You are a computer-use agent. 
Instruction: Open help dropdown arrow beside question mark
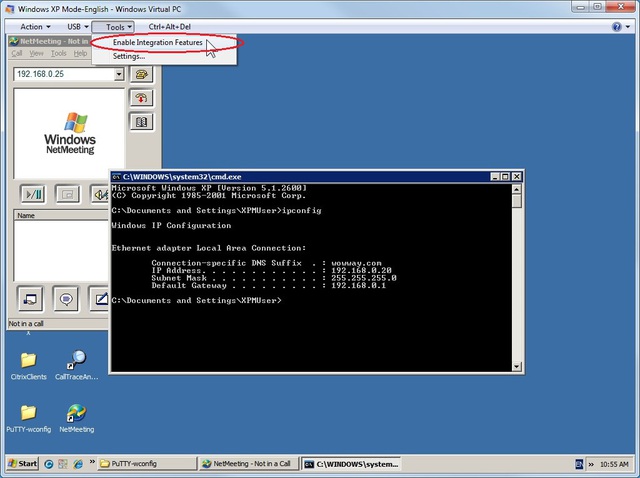pyautogui.click(x=627, y=27)
